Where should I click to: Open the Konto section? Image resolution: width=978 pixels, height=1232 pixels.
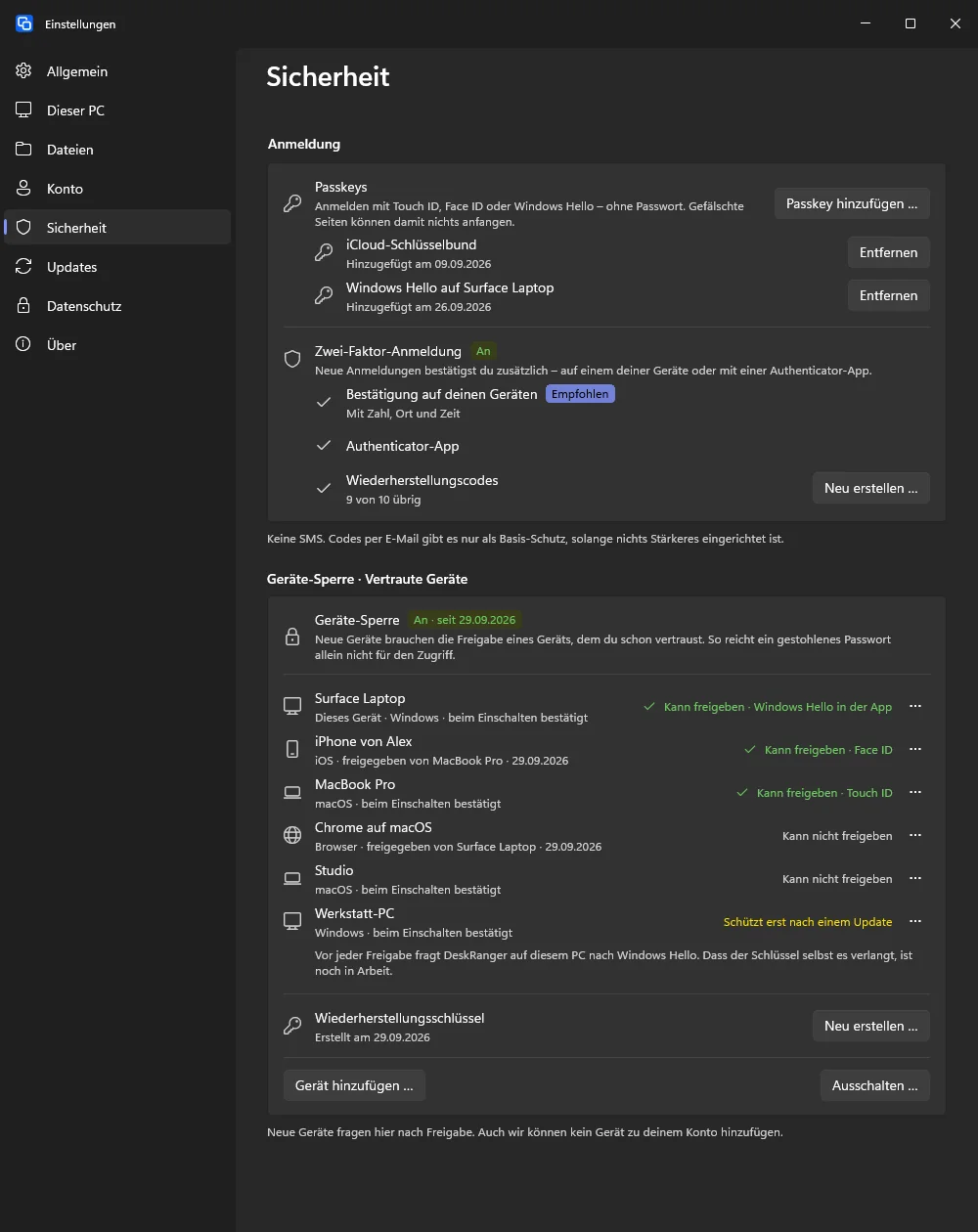[117, 189]
